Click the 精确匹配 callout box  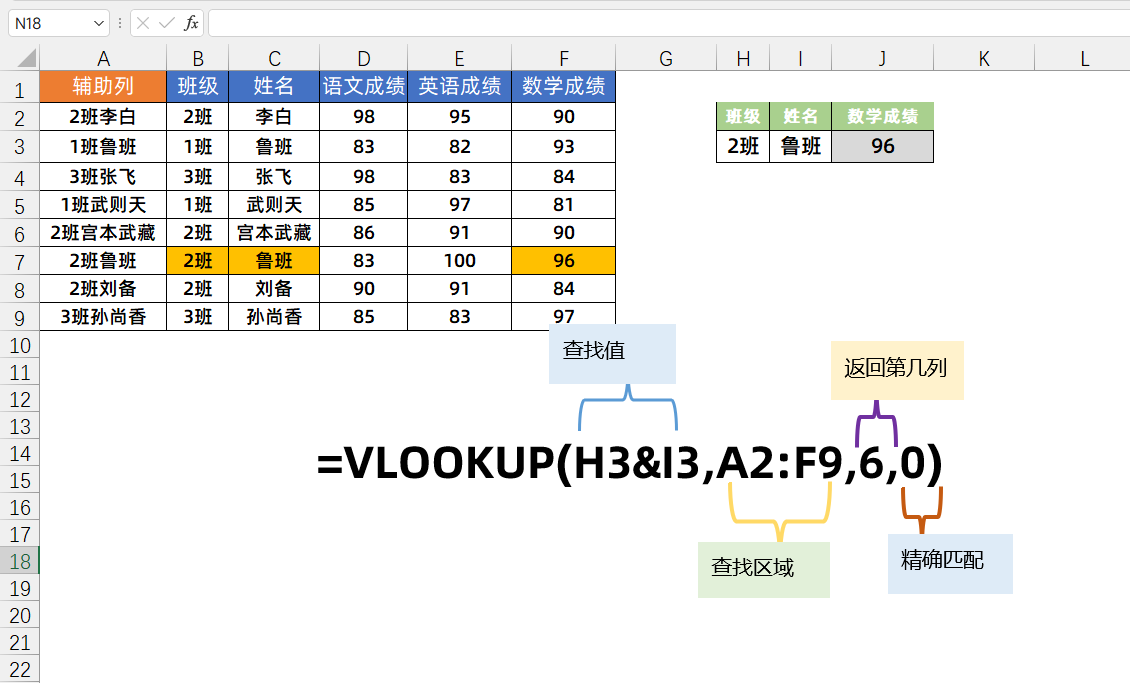[949, 562]
